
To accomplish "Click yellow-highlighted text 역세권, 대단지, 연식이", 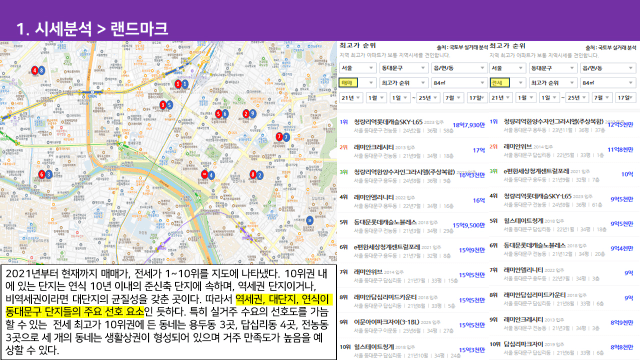I will (x=284, y=300).
